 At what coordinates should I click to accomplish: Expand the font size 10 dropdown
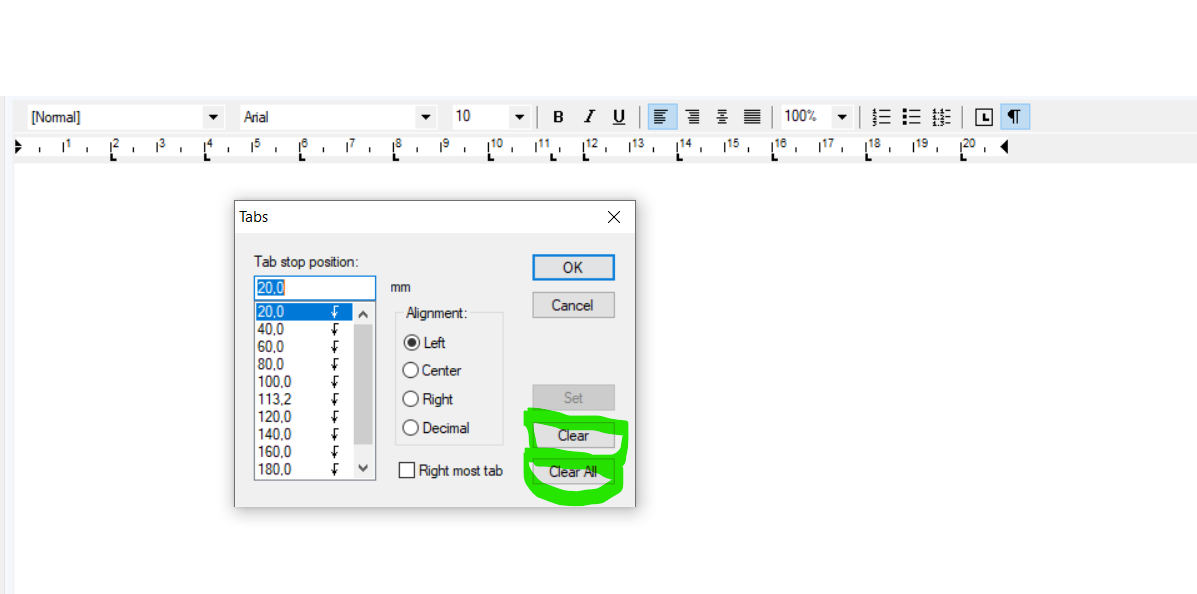pyautogui.click(x=519, y=117)
